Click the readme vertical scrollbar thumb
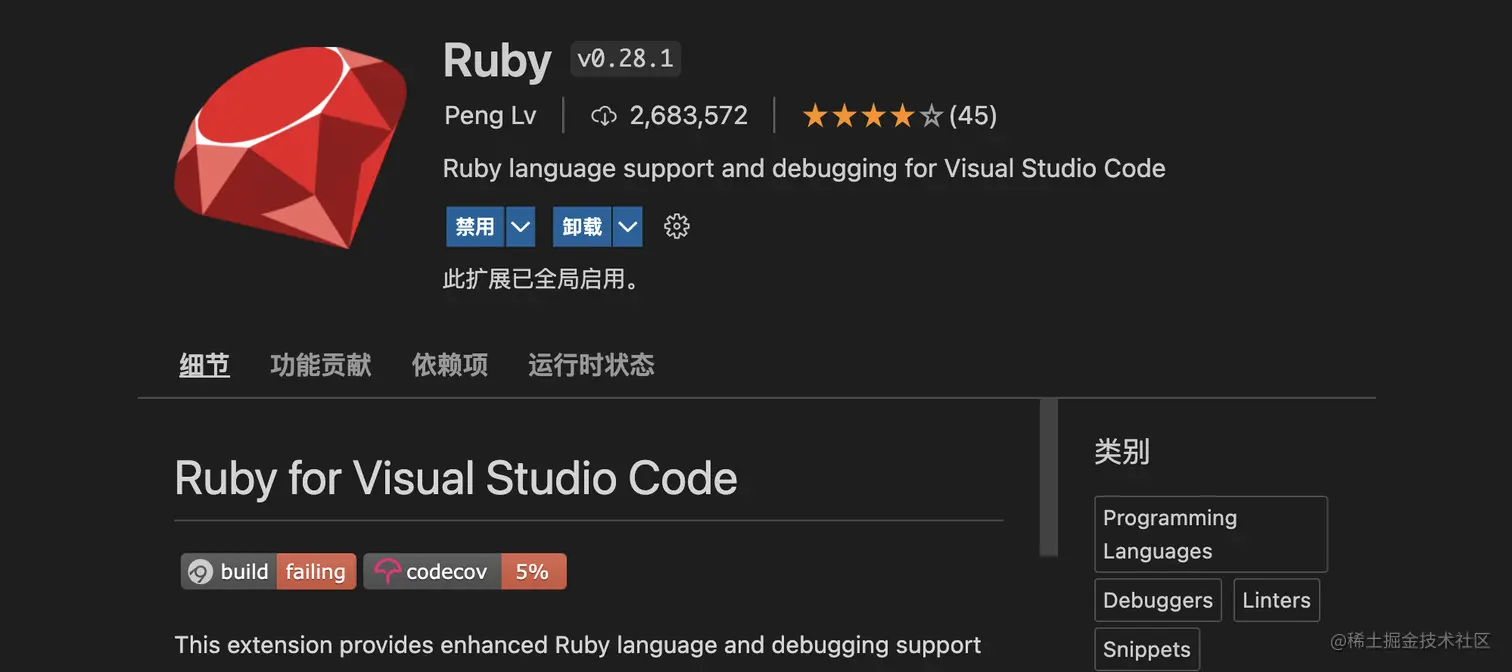 [1049, 477]
